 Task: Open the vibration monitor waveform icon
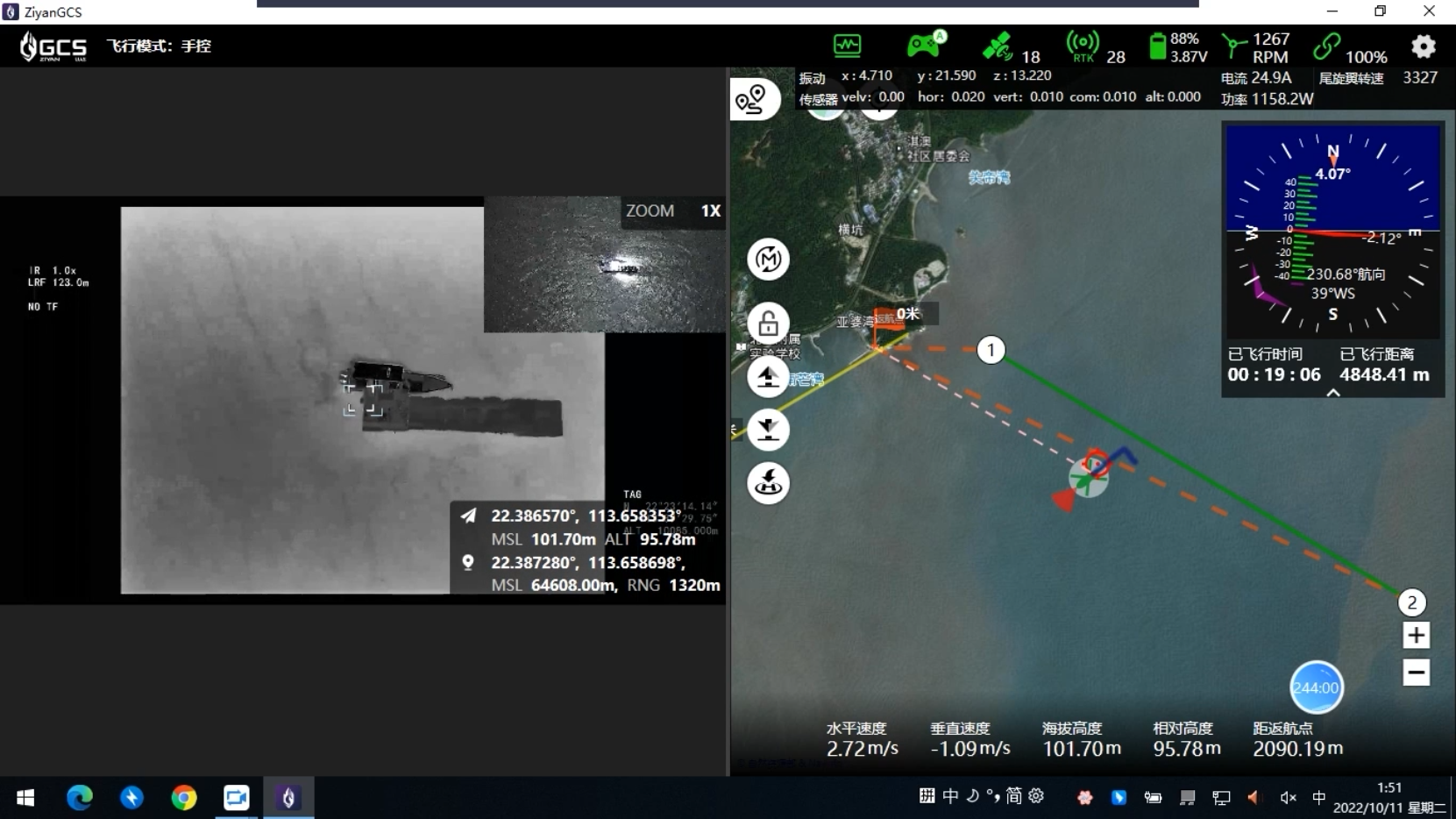click(x=847, y=45)
